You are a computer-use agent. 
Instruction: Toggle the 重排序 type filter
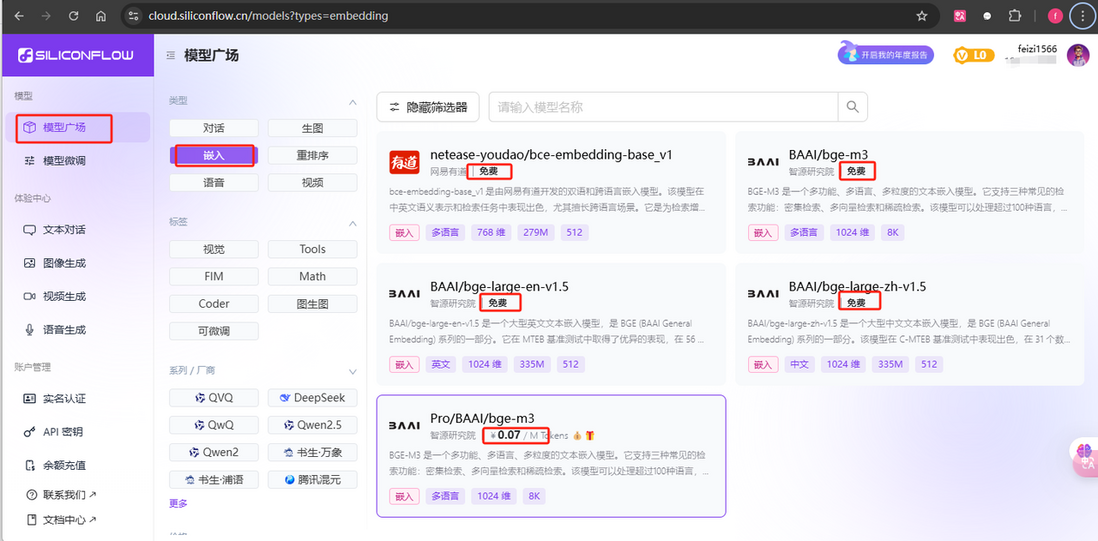point(312,155)
